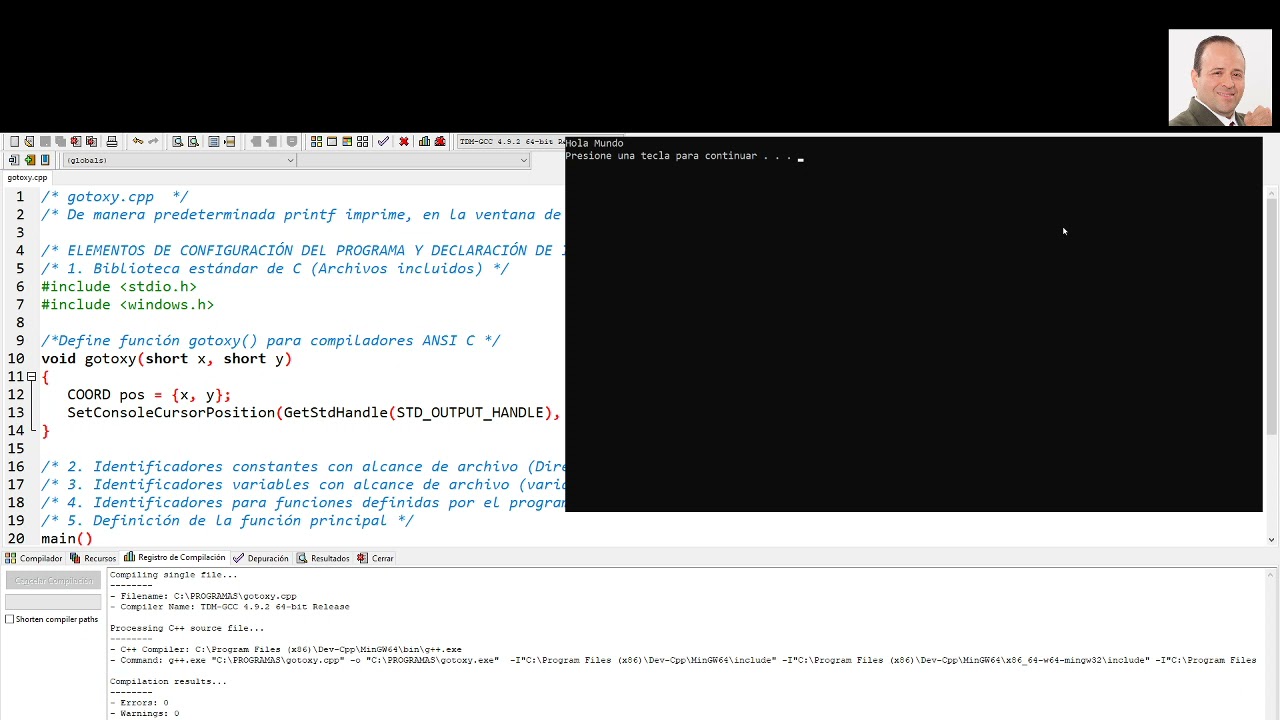Image resolution: width=1280 pixels, height=720 pixels.
Task: Click the New file toolbar icon
Action: click(x=14, y=141)
